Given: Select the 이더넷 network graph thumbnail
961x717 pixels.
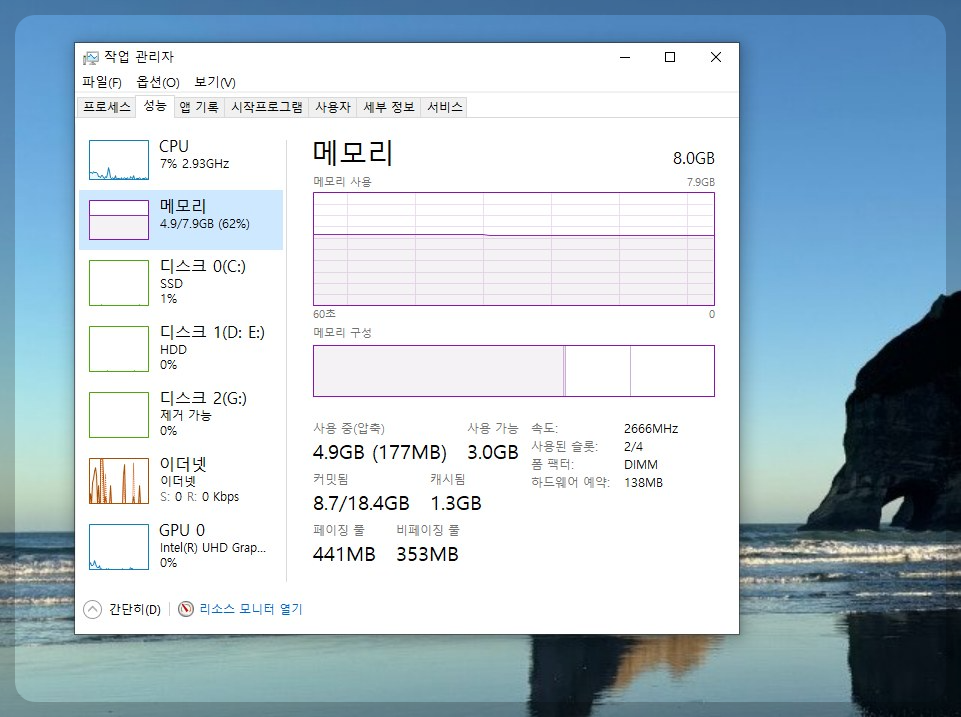Looking at the screenshot, I should 119,481.
